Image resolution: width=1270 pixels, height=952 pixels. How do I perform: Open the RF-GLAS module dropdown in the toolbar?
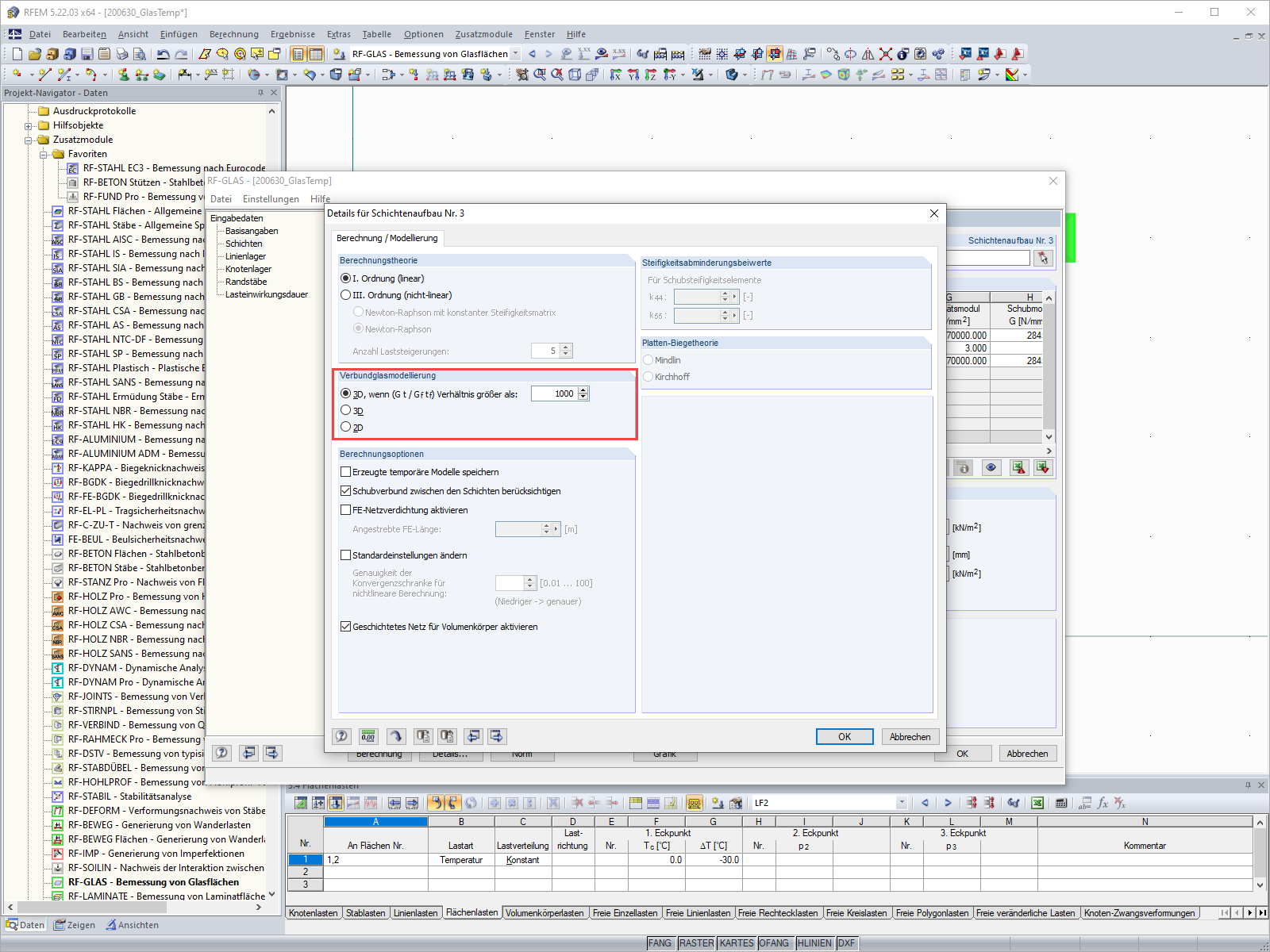click(x=515, y=54)
